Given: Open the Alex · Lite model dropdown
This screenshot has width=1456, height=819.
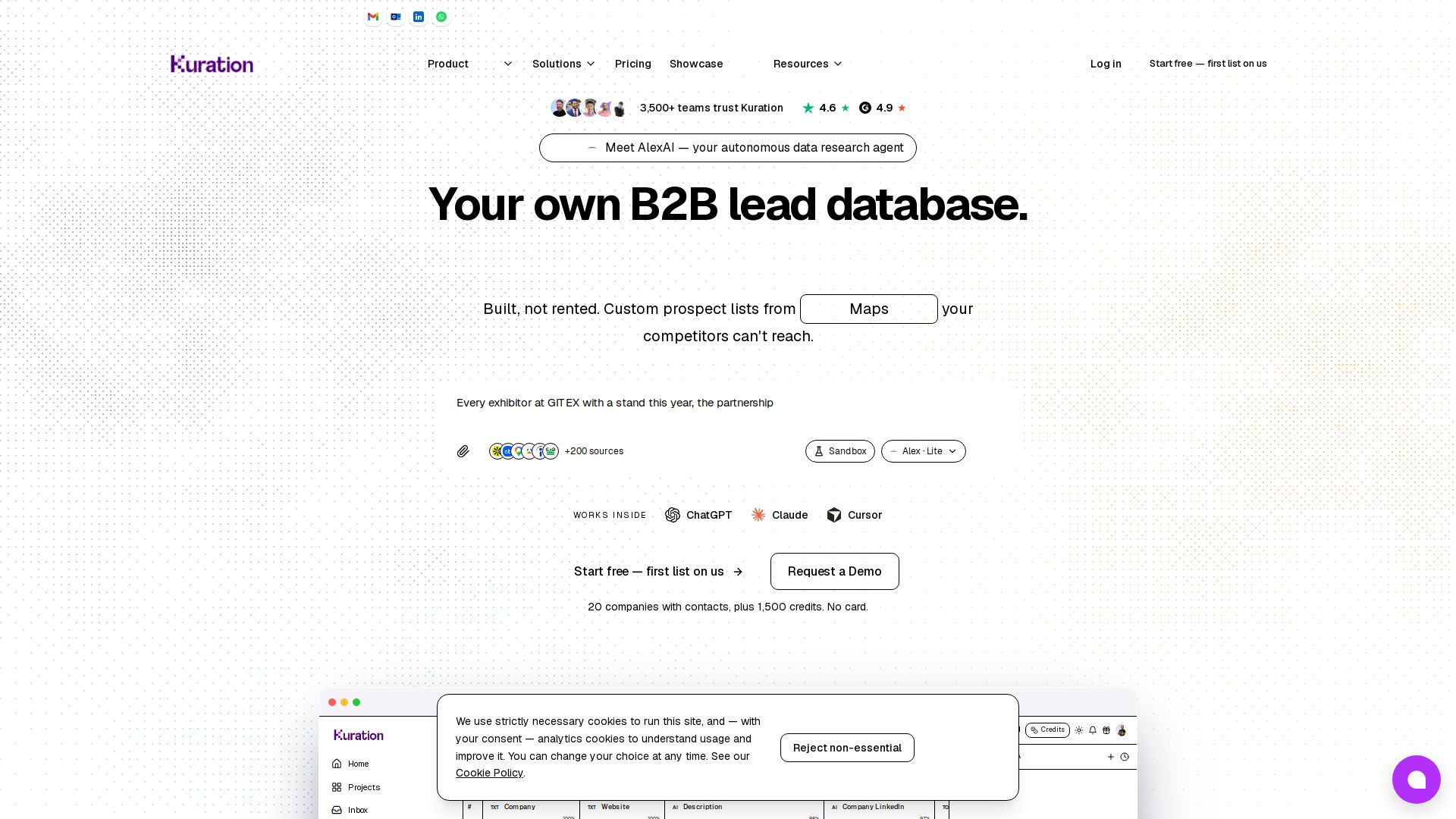Looking at the screenshot, I should 924,451.
